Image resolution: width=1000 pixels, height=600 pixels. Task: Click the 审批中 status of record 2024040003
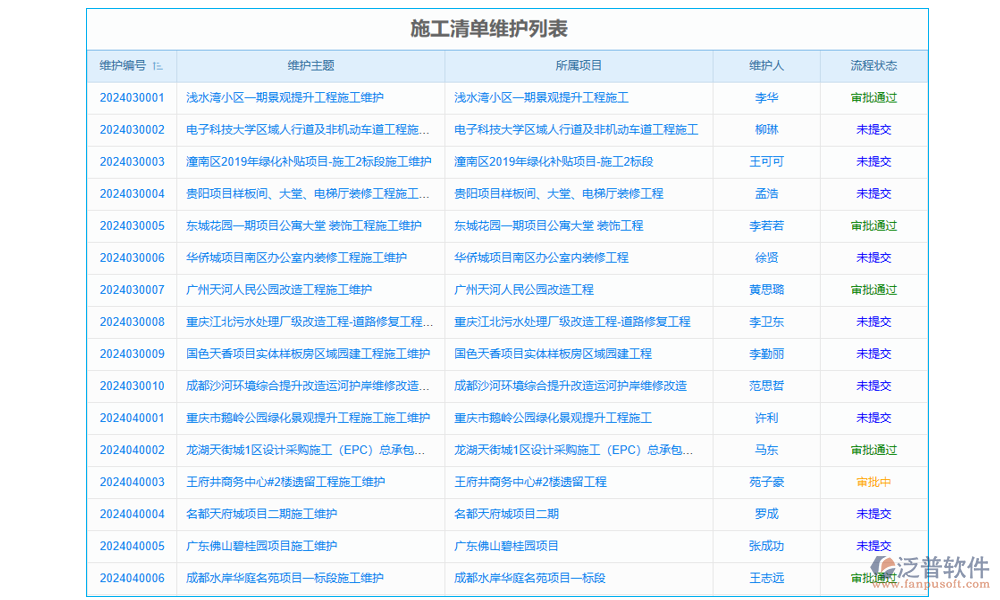[873, 482]
